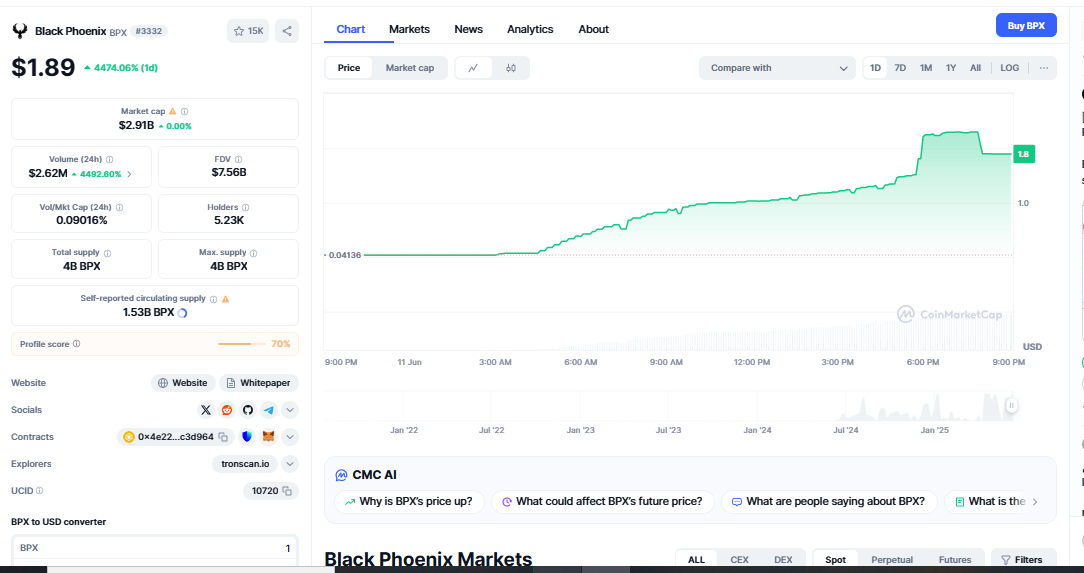
Task: Open the About tab
Action: click(x=594, y=29)
